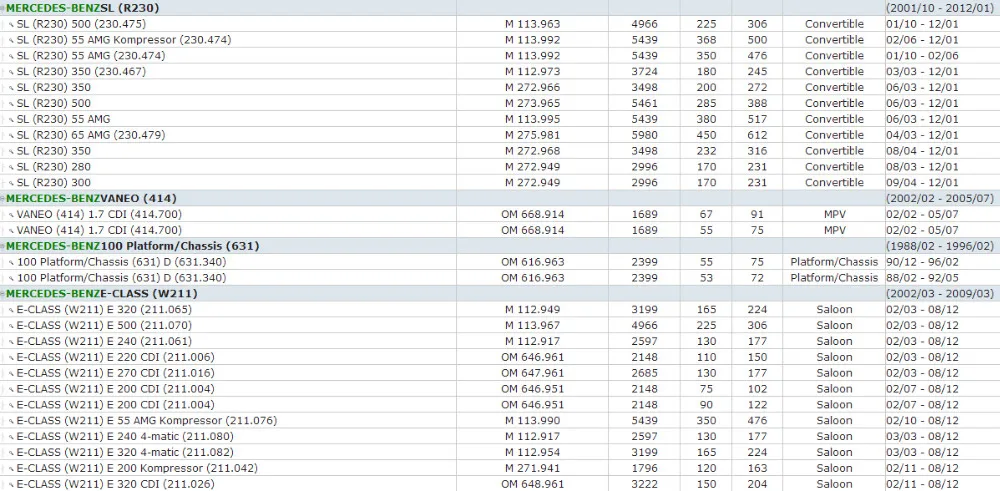Click engine code OM 647.961

tap(533, 373)
